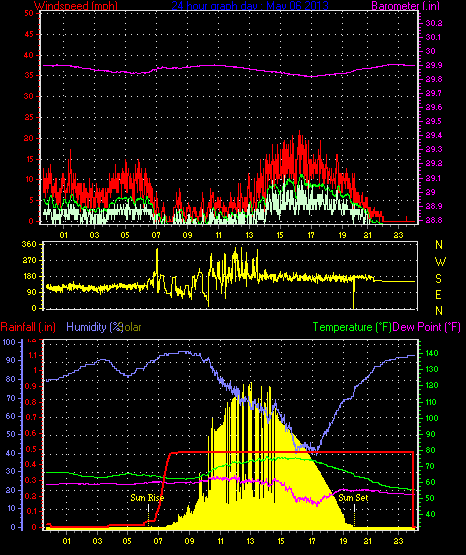The height and width of the screenshot is (555, 466).
Task: Click the E compass direction label
Action: click(438, 294)
